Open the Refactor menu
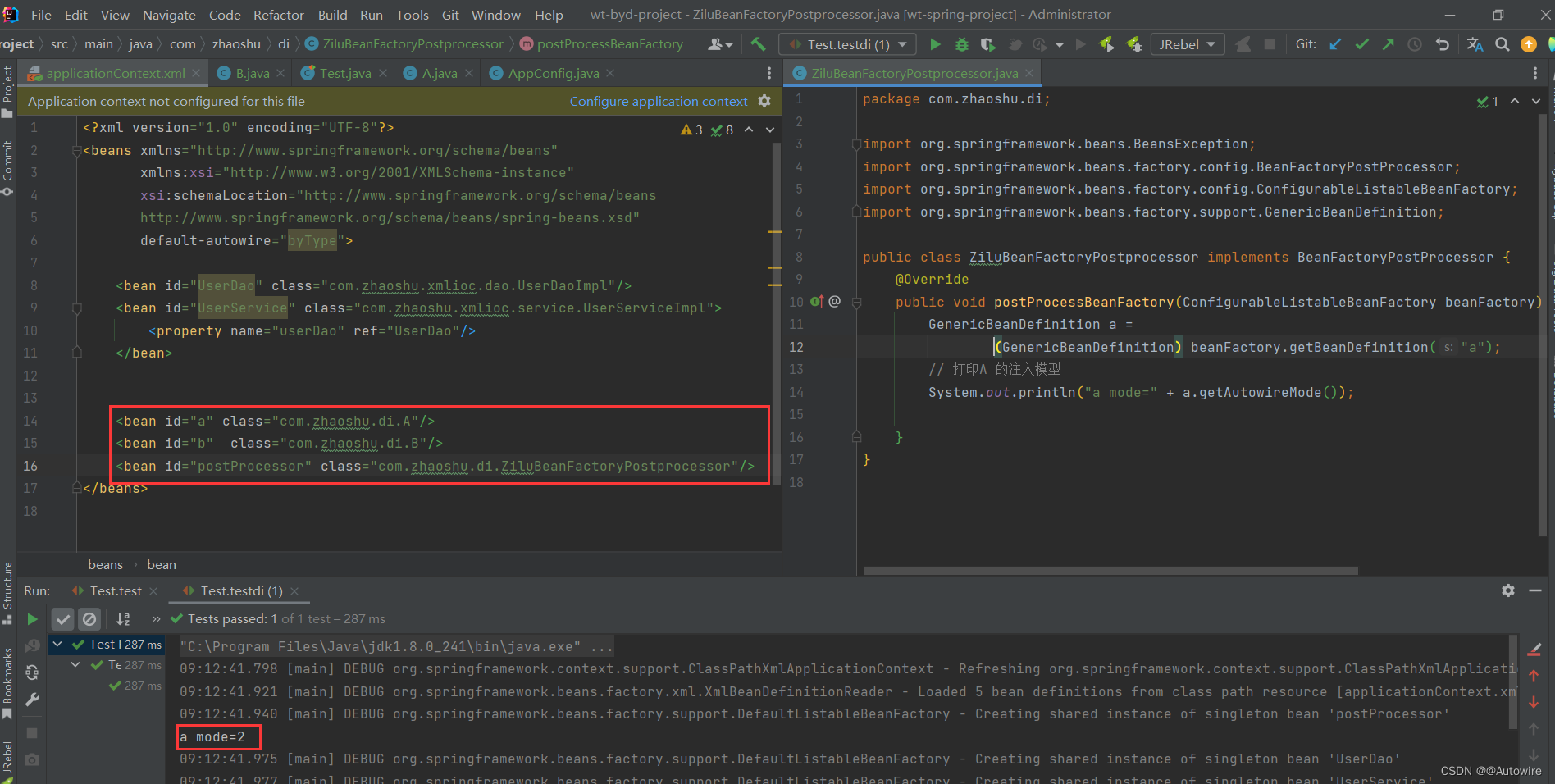This screenshot has width=1555, height=784. tap(278, 15)
